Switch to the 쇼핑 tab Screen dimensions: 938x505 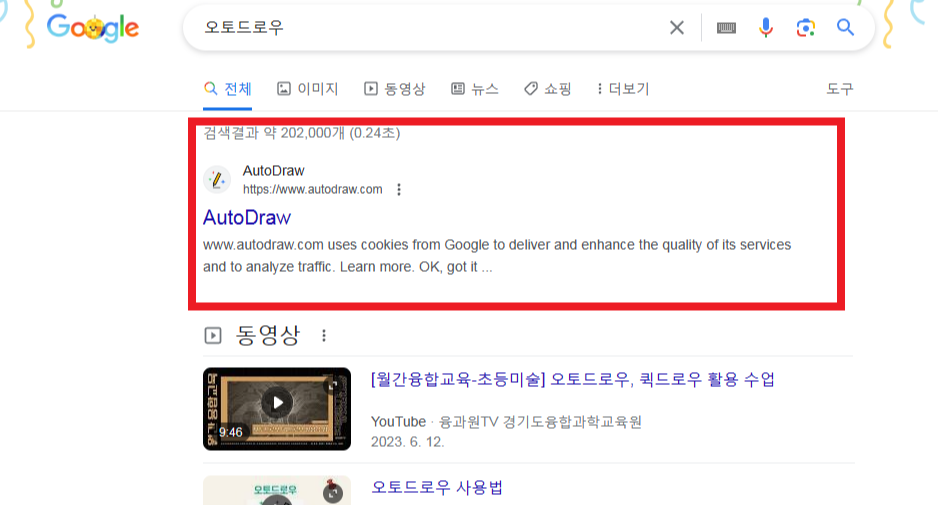pos(547,89)
